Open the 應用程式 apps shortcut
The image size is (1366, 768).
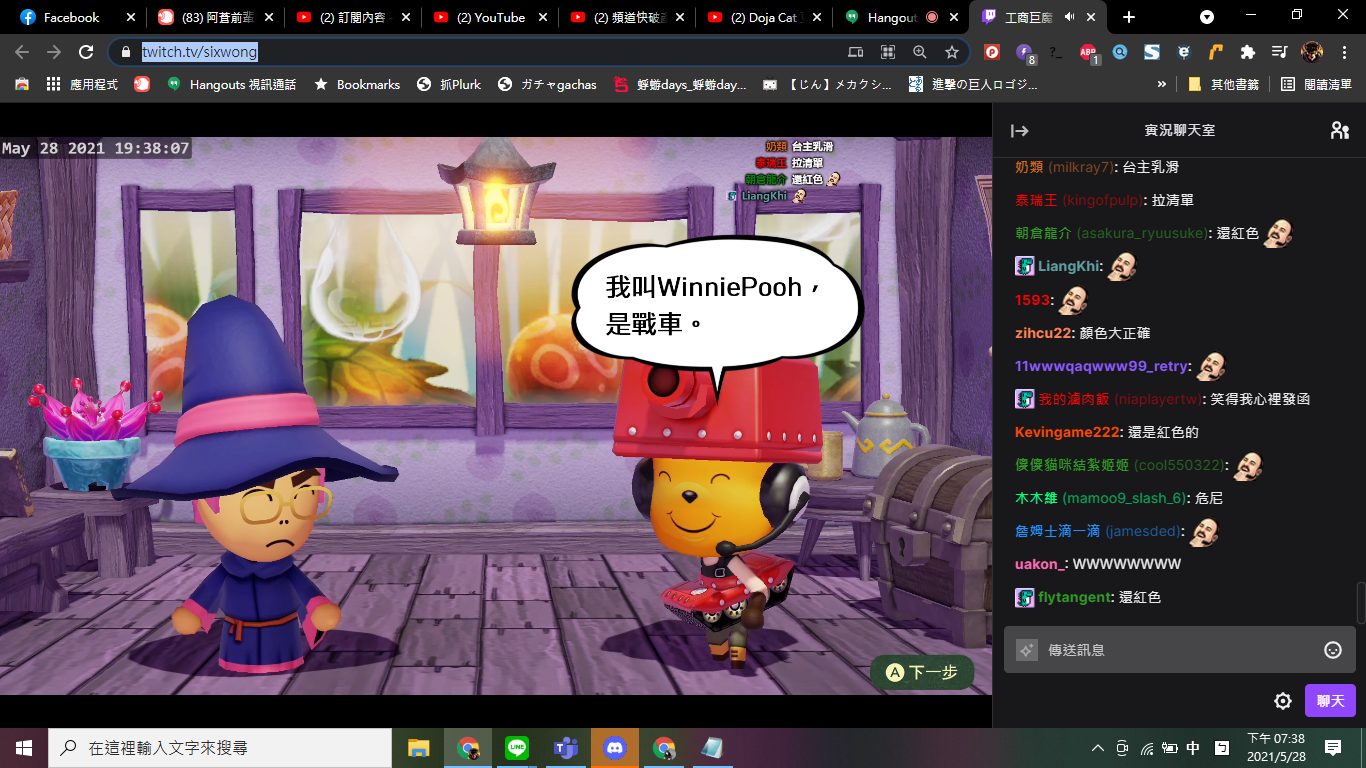point(82,85)
